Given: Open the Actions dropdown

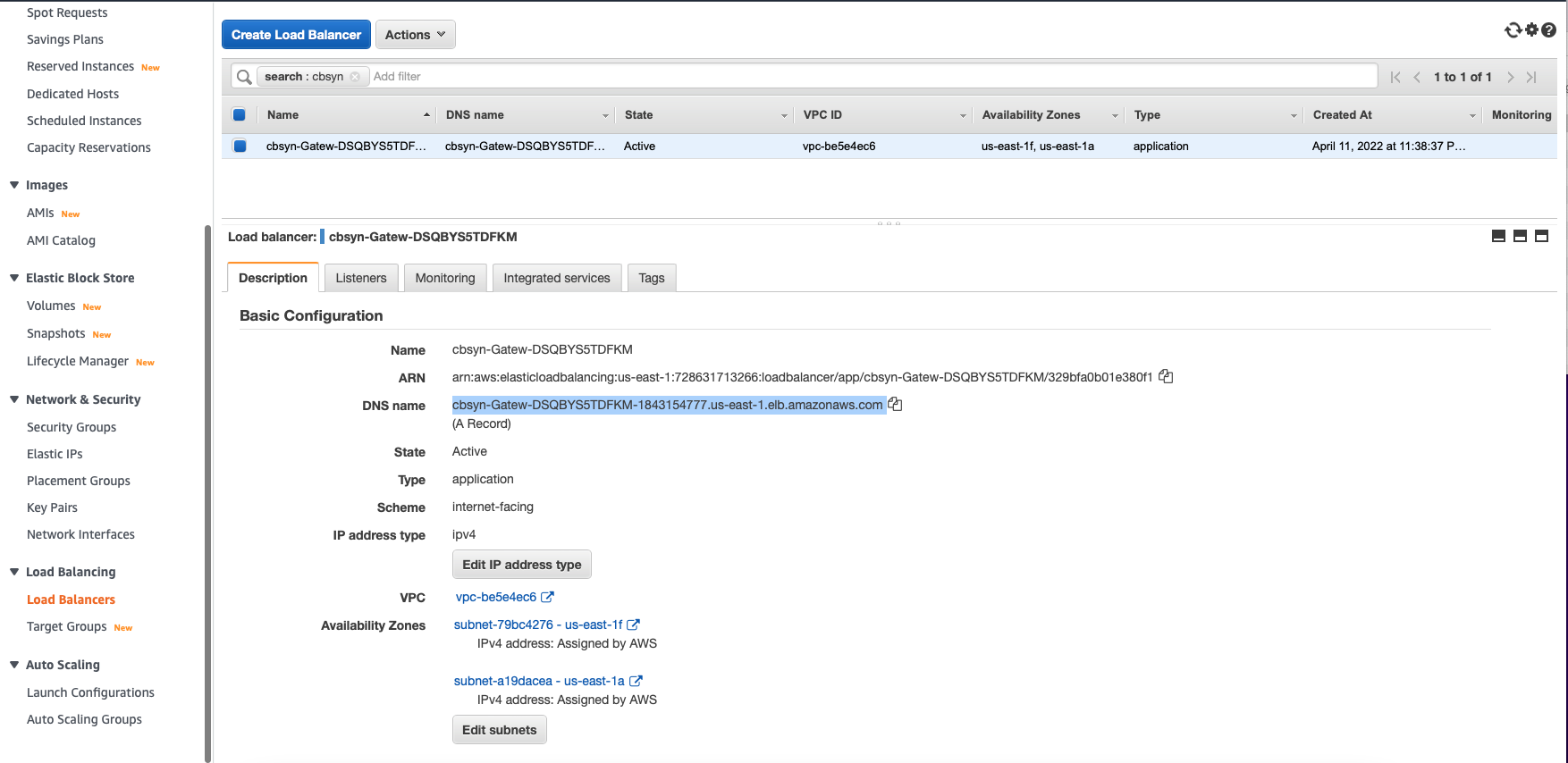Looking at the screenshot, I should tap(416, 35).
